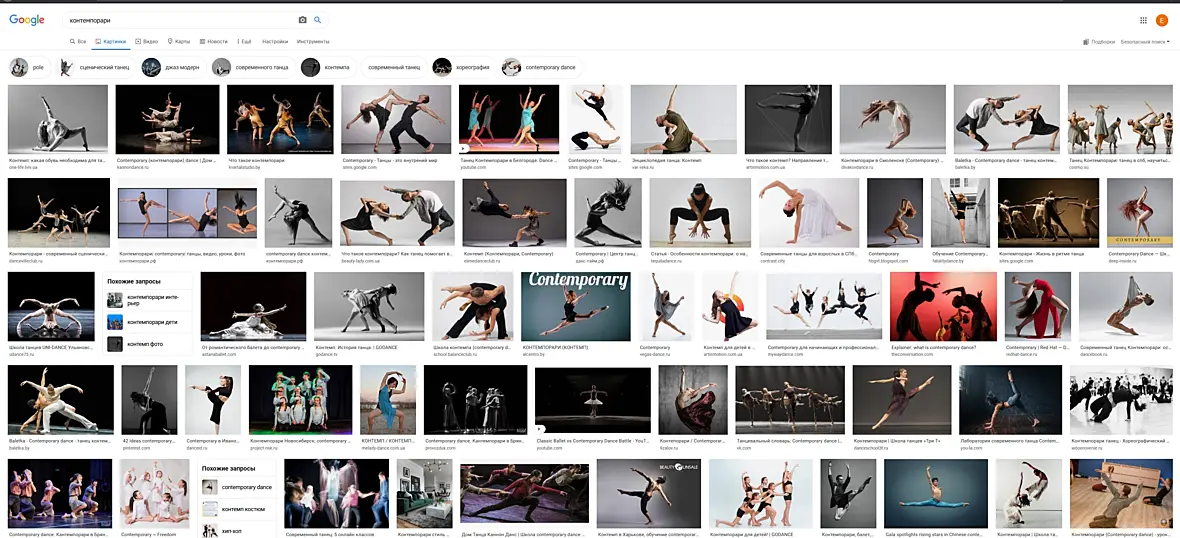Open the teal Contemporary poster thumbnail

pyautogui.click(x=576, y=306)
